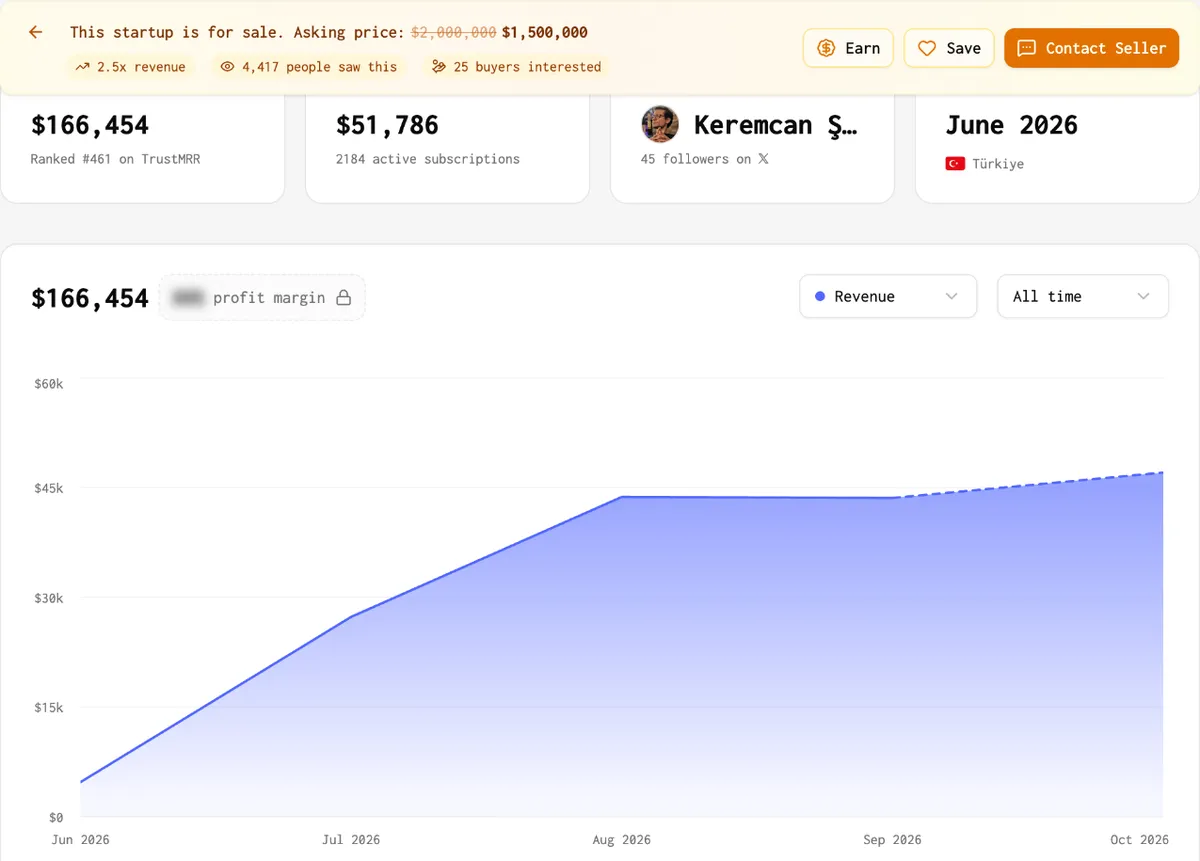
Task: Click the 2184 active subscriptions text
Action: [428, 159]
